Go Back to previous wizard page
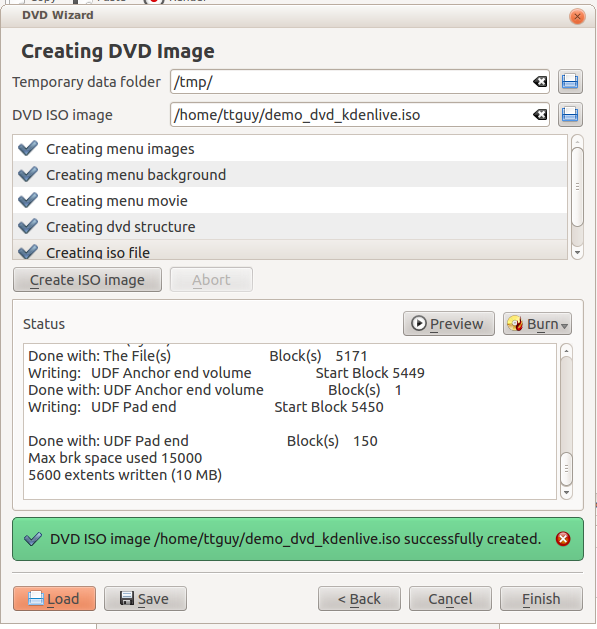The width and height of the screenshot is (597, 629). pos(359,599)
